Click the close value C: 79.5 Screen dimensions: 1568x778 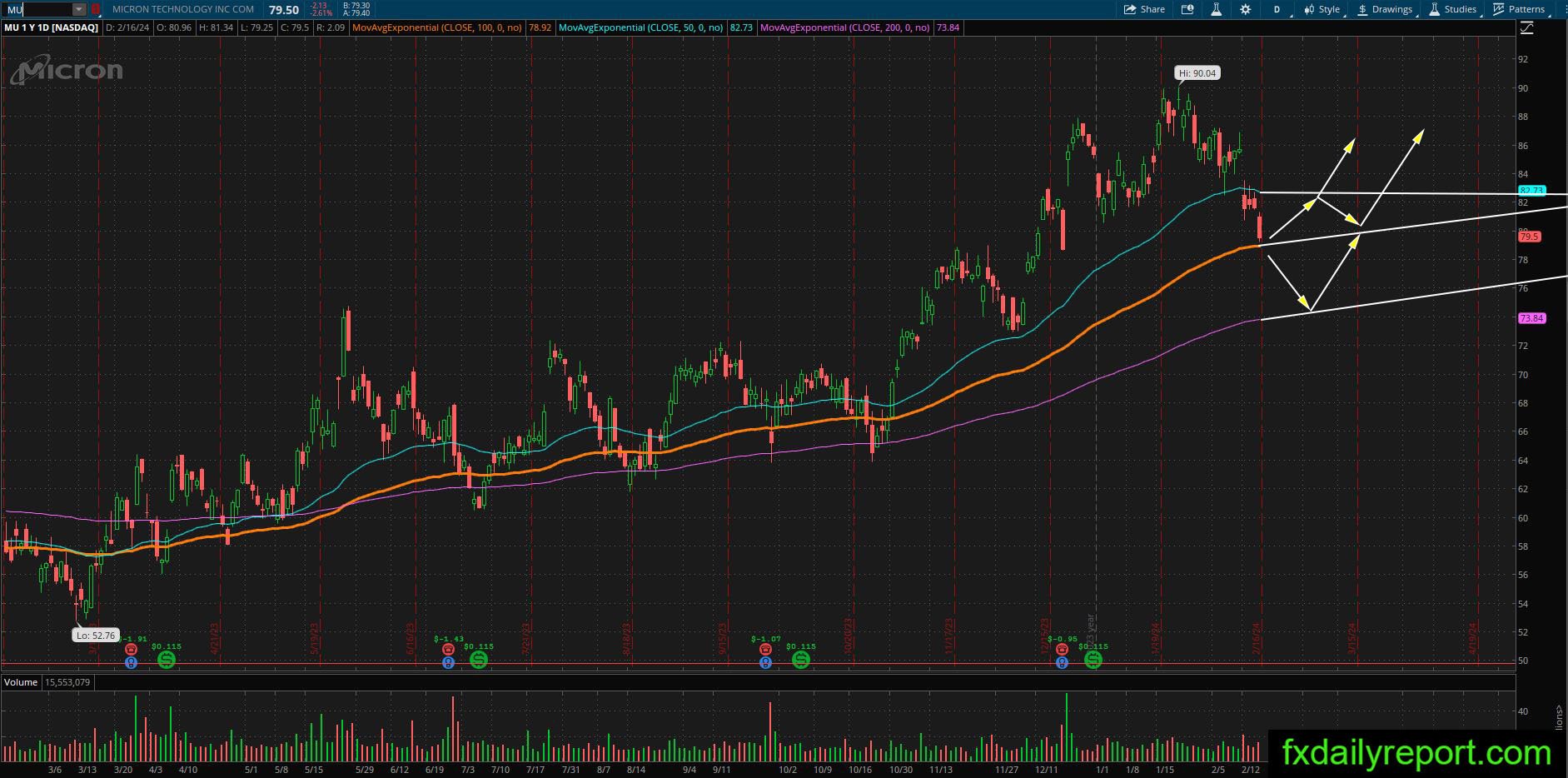pyautogui.click(x=296, y=27)
